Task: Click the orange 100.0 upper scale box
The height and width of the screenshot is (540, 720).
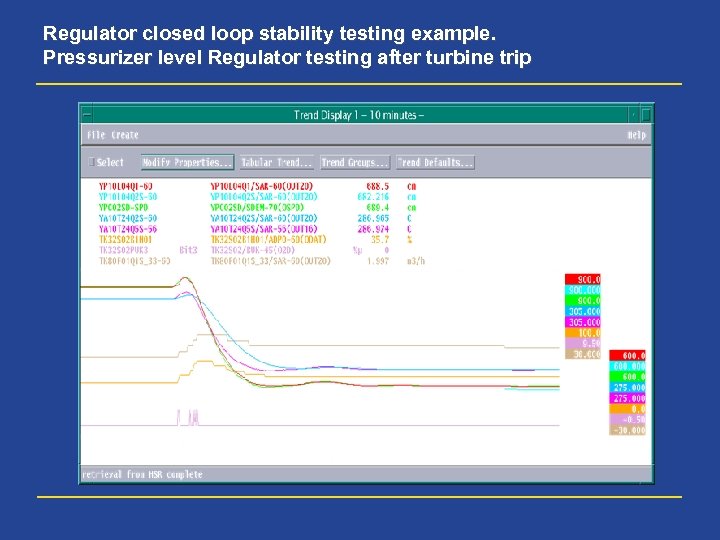Action: click(583, 332)
